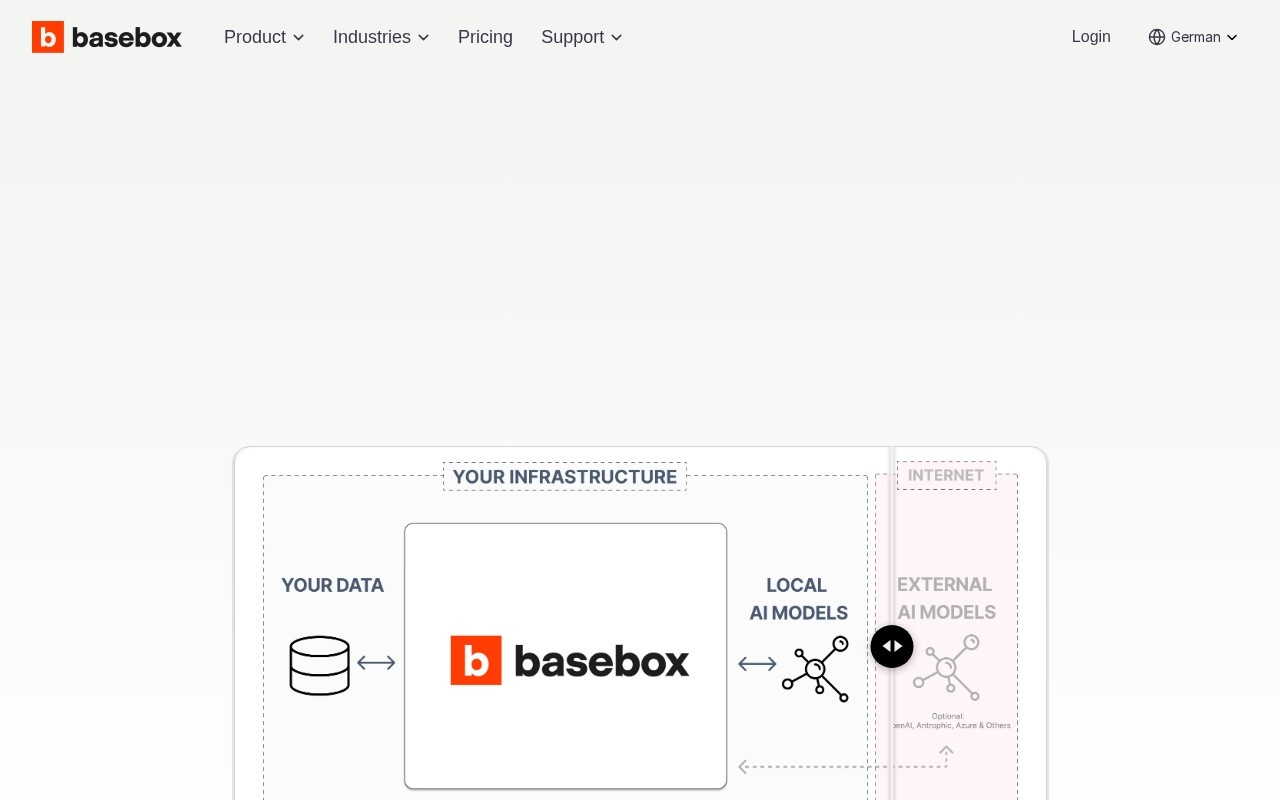Go to the Pricing page
The height and width of the screenshot is (800, 1280).
point(485,37)
